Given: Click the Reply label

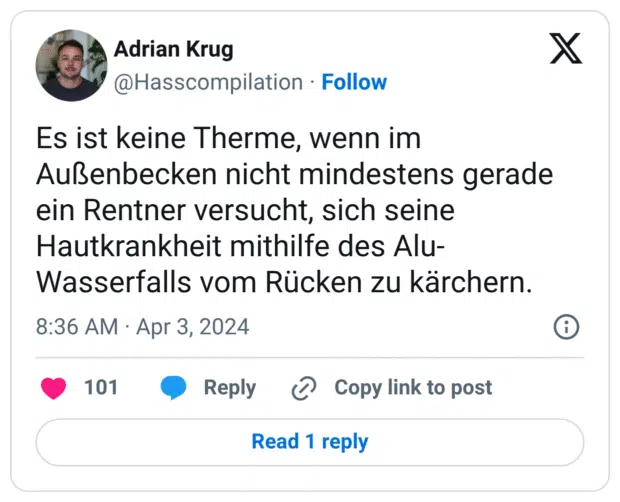Looking at the screenshot, I should pyautogui.click(x=229, y=388).
